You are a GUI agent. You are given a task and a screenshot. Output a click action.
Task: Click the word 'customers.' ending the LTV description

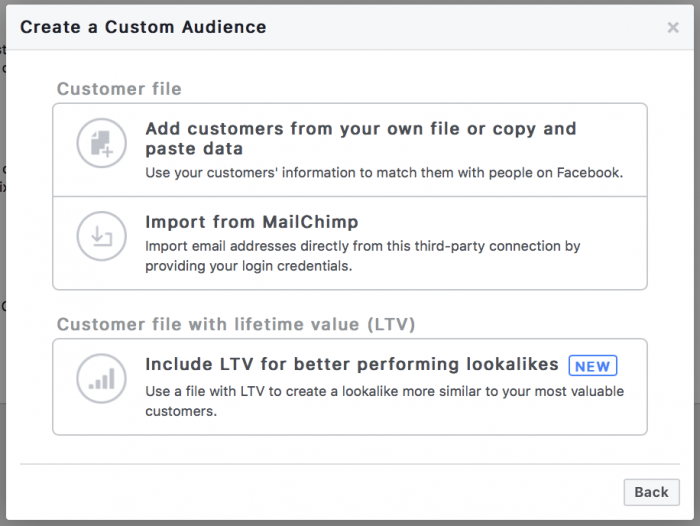pos(180,411)
